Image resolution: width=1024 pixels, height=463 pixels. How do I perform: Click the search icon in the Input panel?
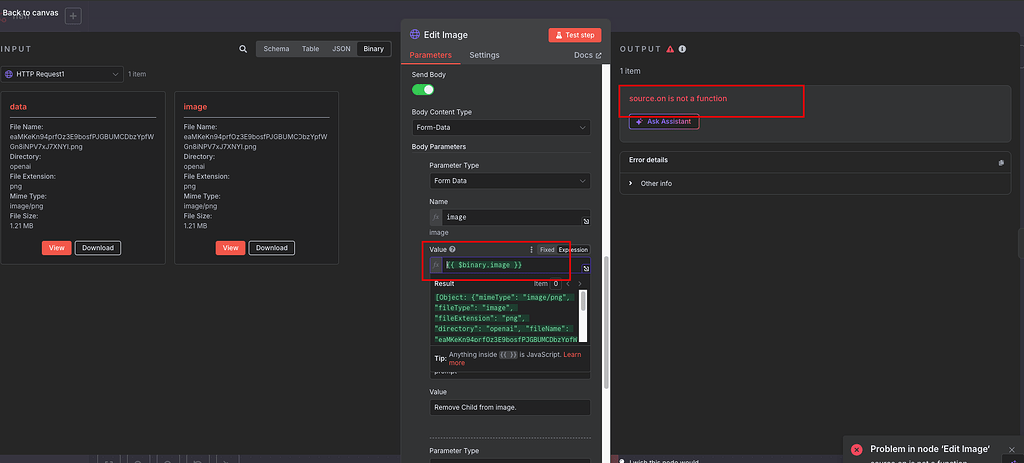point(243,48)
